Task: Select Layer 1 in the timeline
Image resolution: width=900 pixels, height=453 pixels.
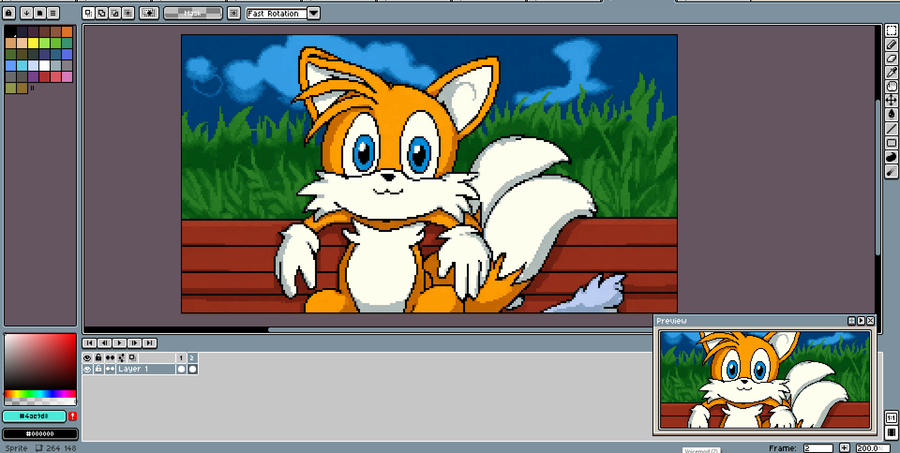Action: [146, 369]
